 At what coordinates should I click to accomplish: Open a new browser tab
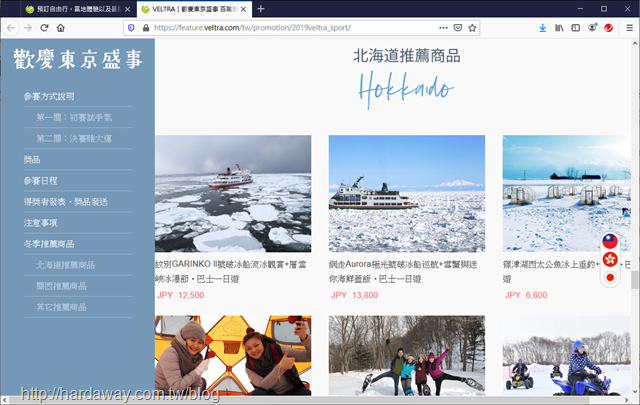(261, 9)
